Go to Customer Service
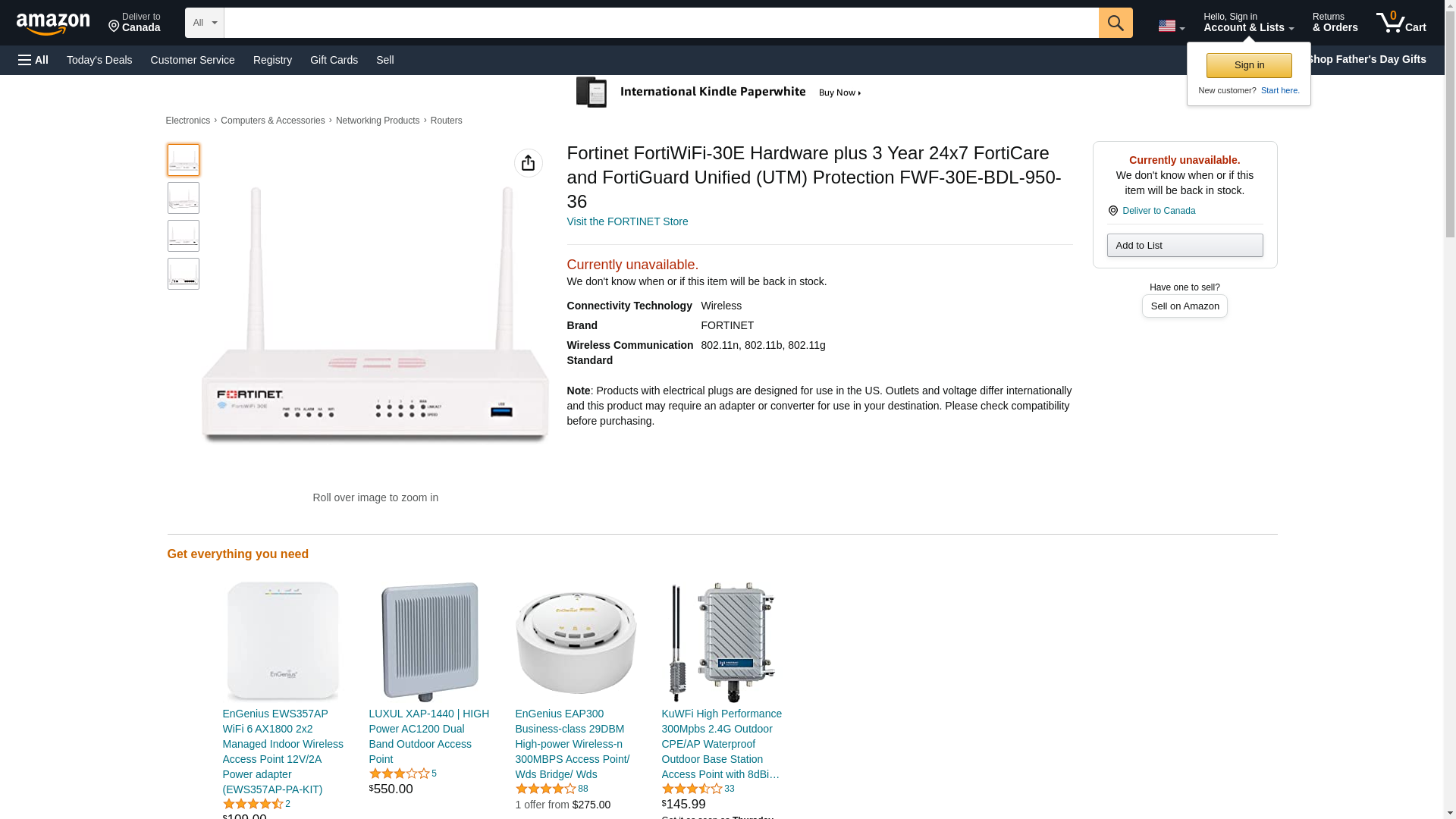The width and height of the screenshot is (1456, 819). click(193, 60)
